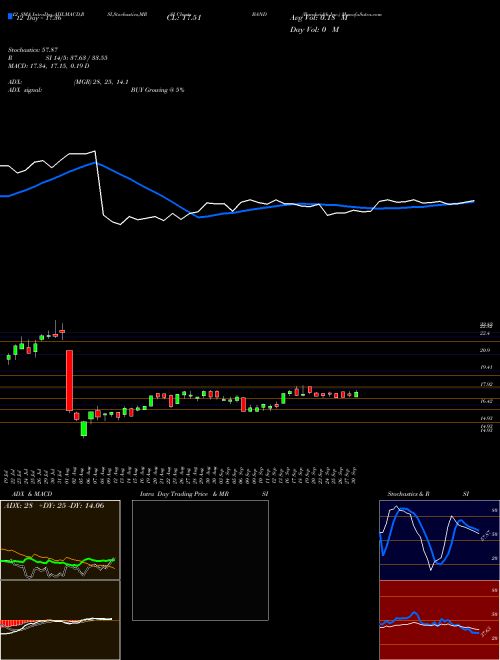Click the 17.92 price axis label
Screen dimensions: 500x660
click(486, 384)
